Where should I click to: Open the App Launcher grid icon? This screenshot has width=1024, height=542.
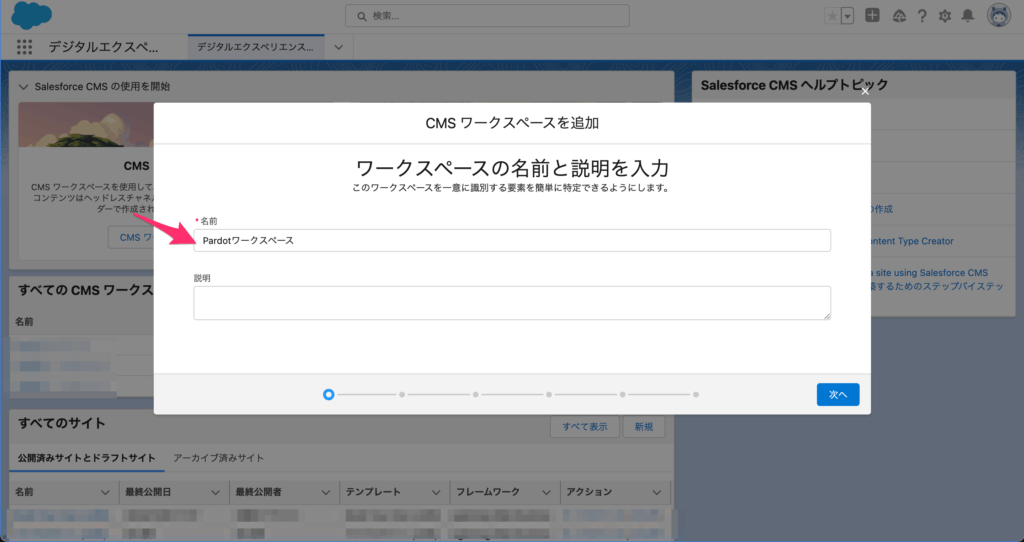coord(24,47)
